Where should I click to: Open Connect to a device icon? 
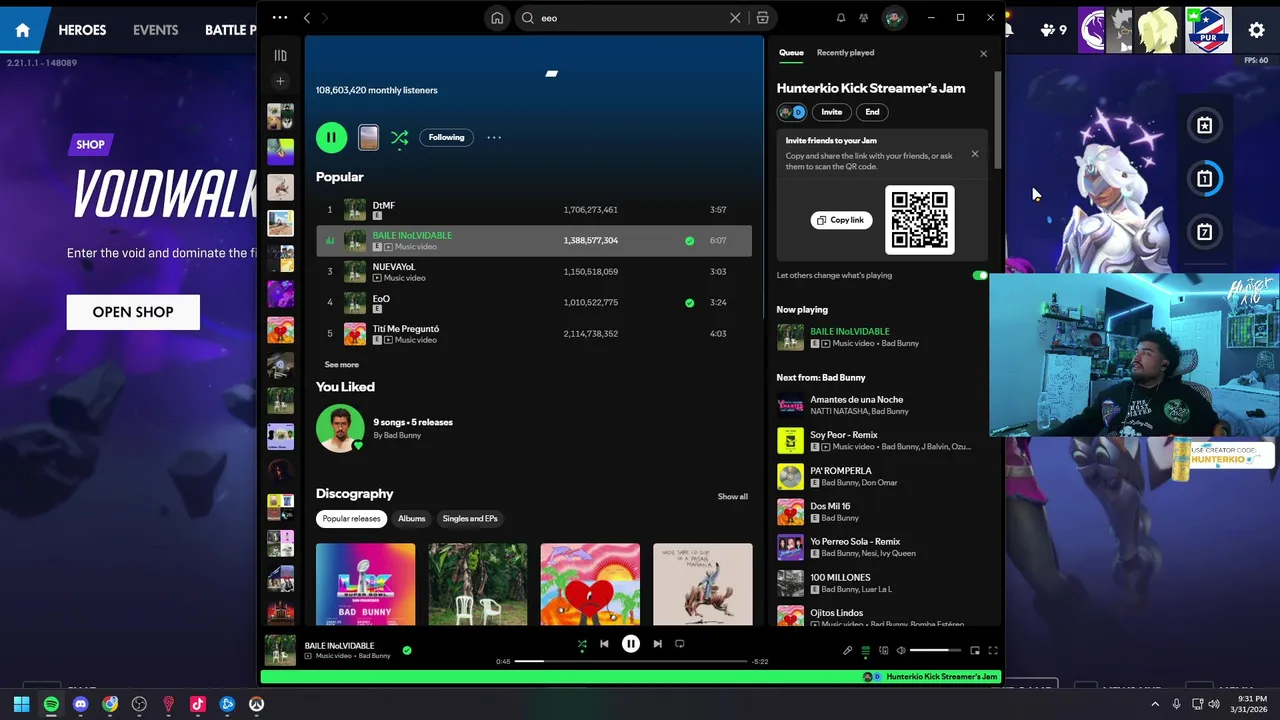pos(883,651)
